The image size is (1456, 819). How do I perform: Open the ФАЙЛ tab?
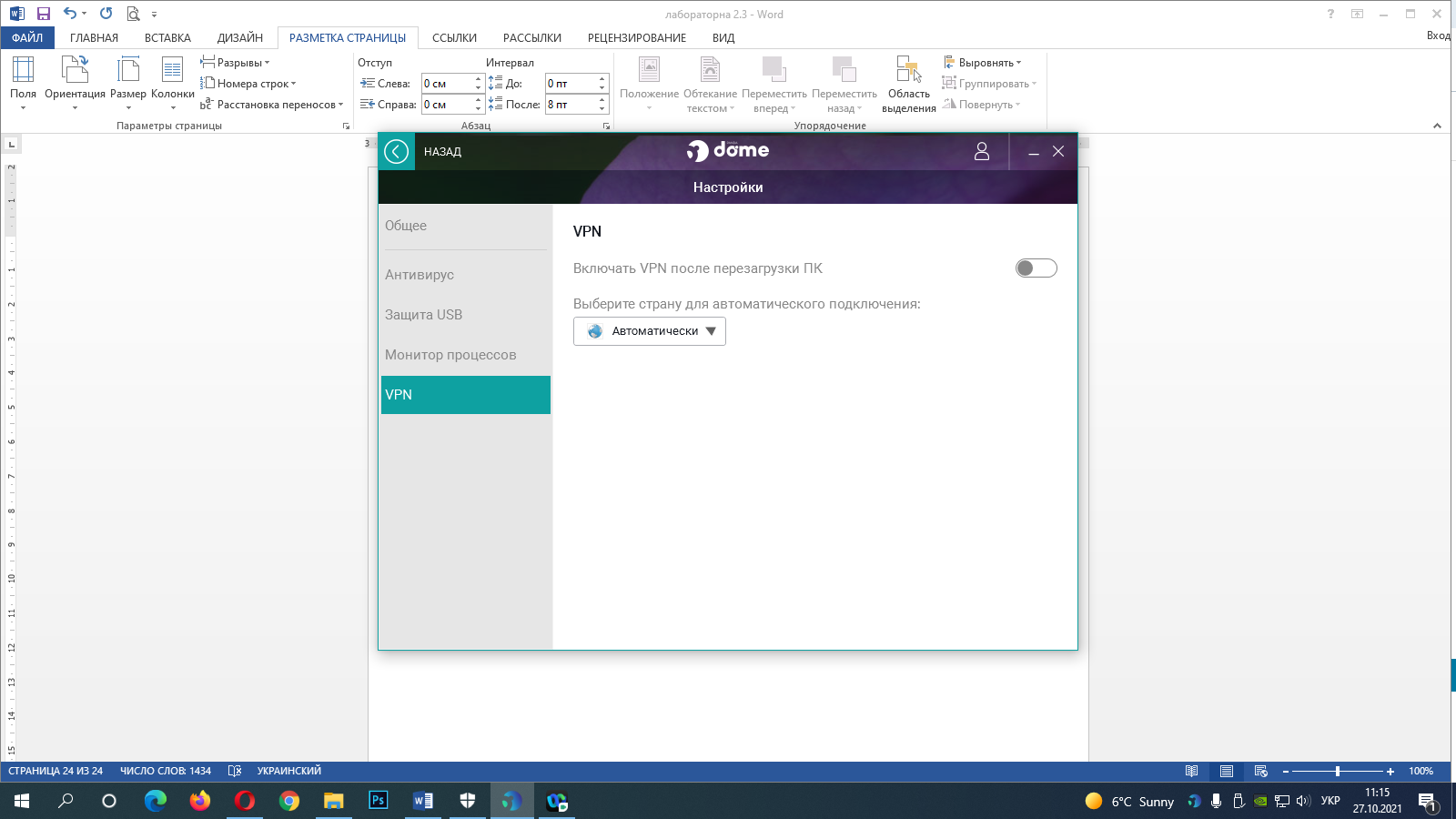click(x=27, y=37)
